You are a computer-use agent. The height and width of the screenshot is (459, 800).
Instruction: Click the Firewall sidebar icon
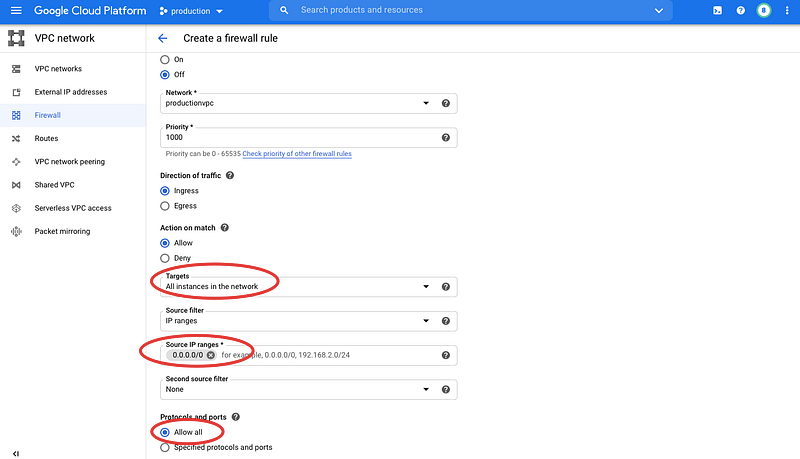16,115
